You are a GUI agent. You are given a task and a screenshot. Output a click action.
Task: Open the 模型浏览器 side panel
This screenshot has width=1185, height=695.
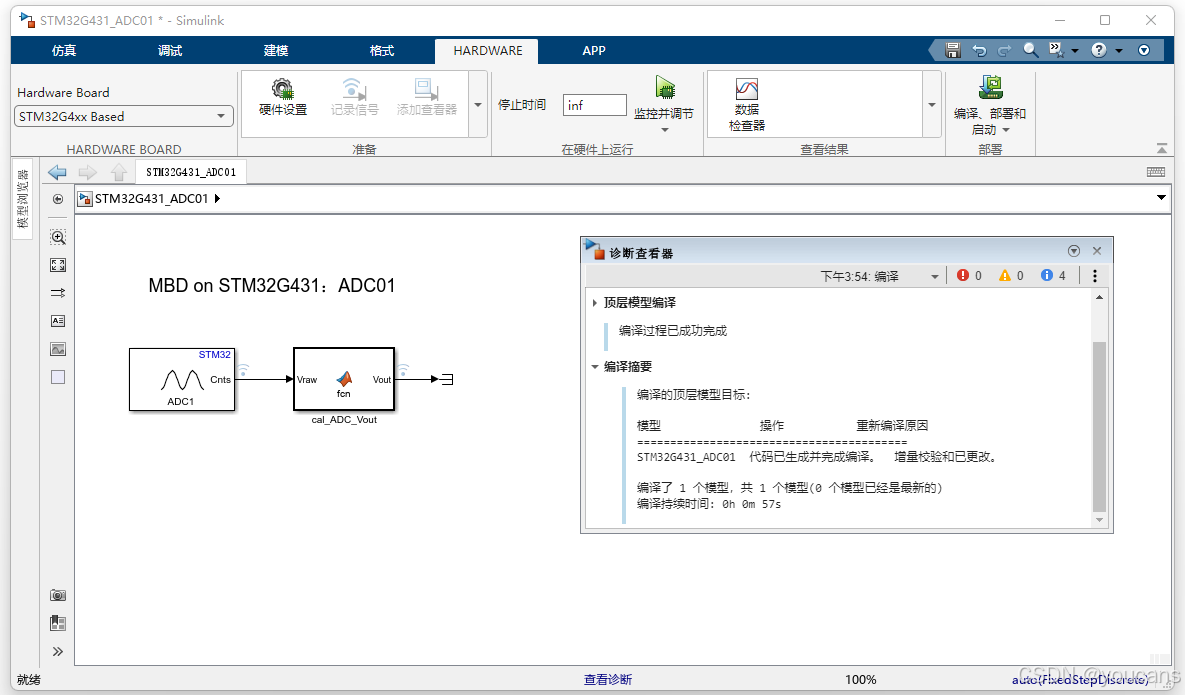coord(23,199)
